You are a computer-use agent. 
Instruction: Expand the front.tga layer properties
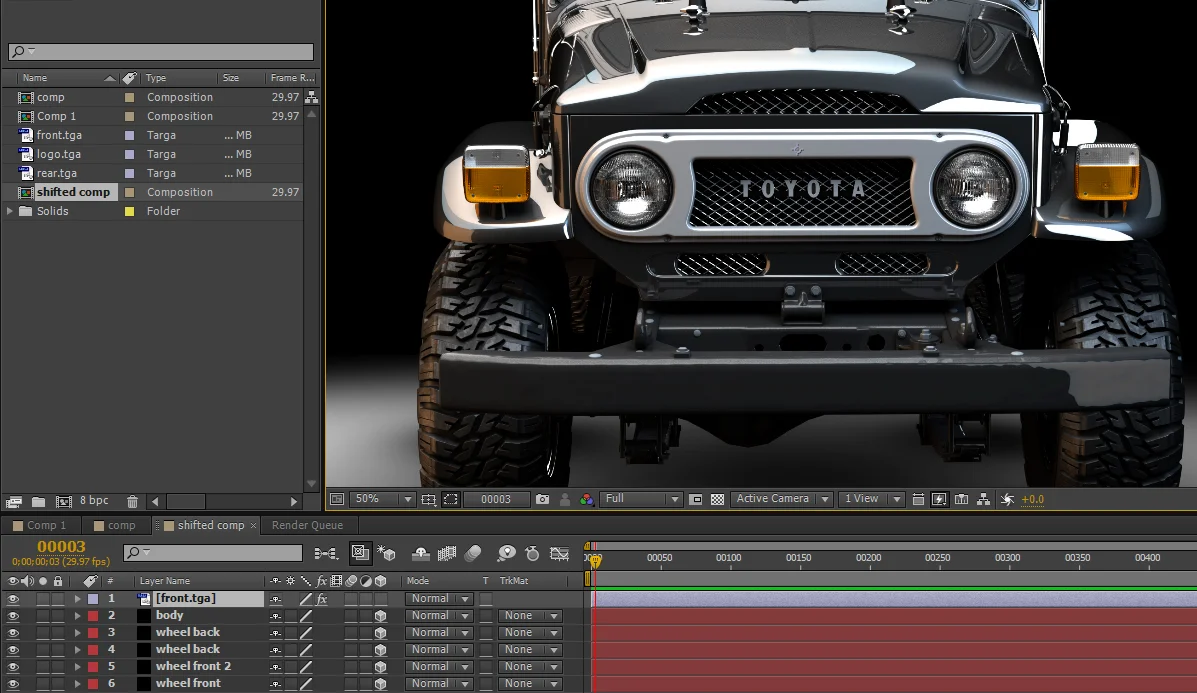point(77,599)
